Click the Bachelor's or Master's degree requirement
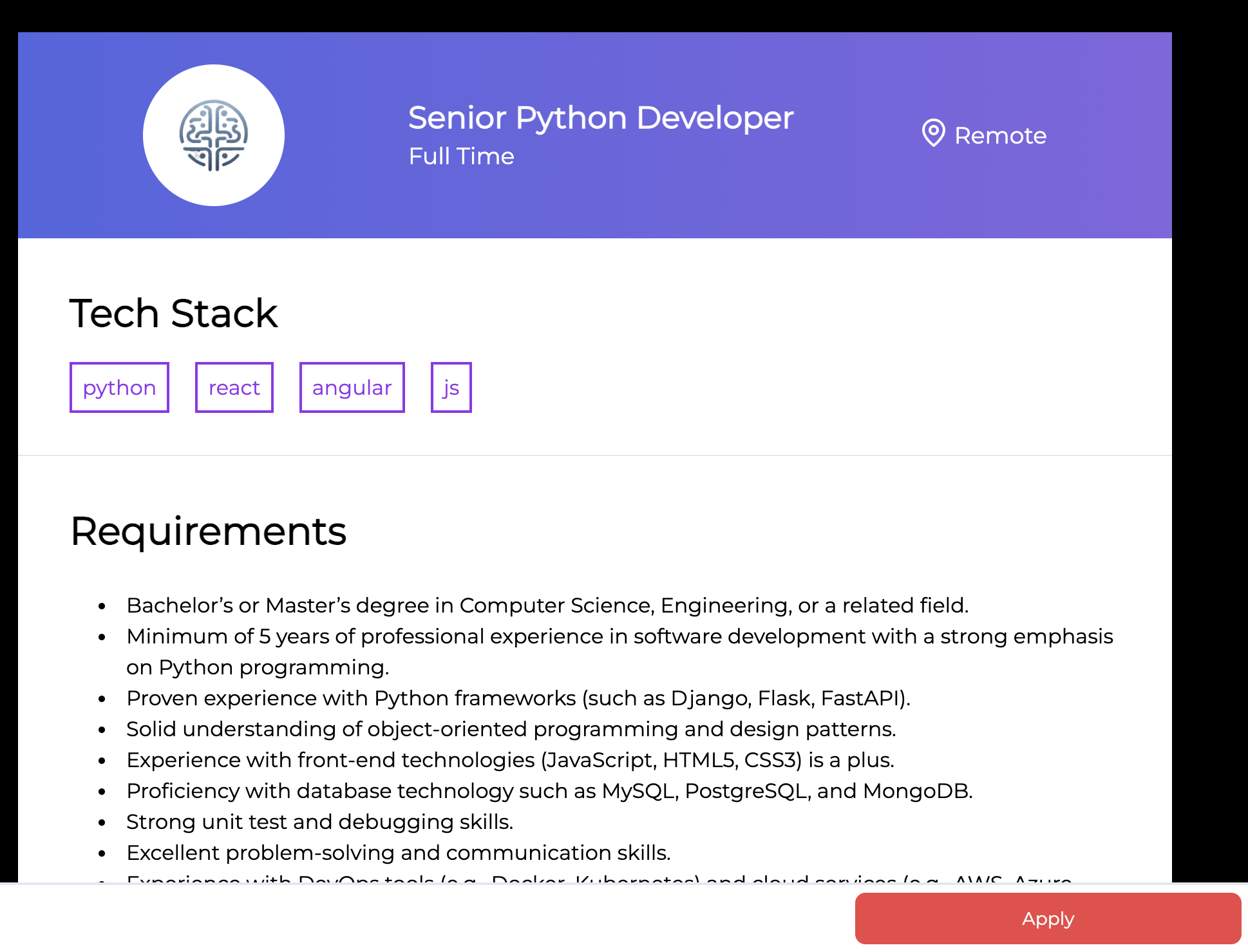Screen dimensions: 1248x952 (547, 605)
